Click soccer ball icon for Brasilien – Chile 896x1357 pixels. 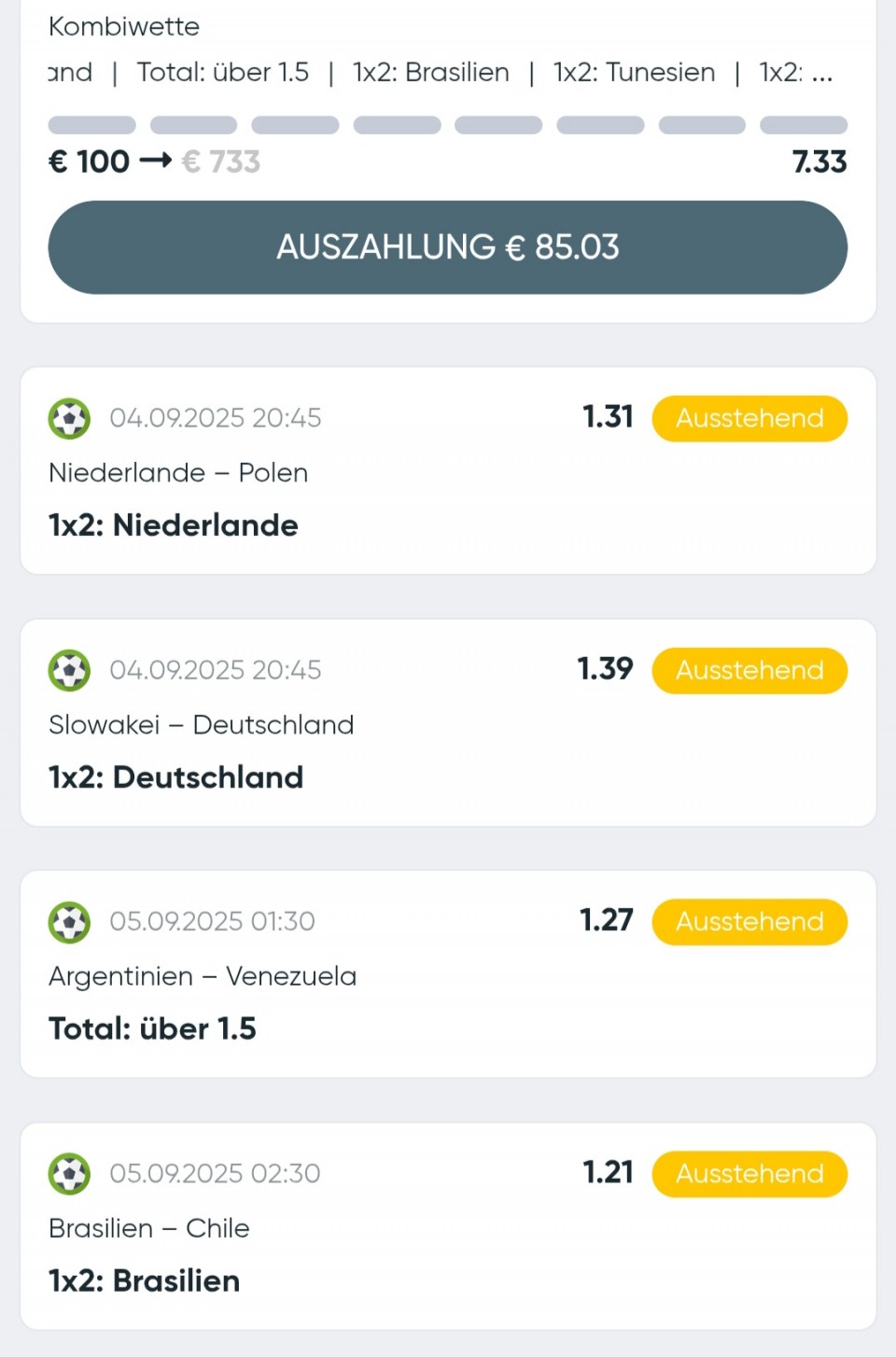point(69,1174)
